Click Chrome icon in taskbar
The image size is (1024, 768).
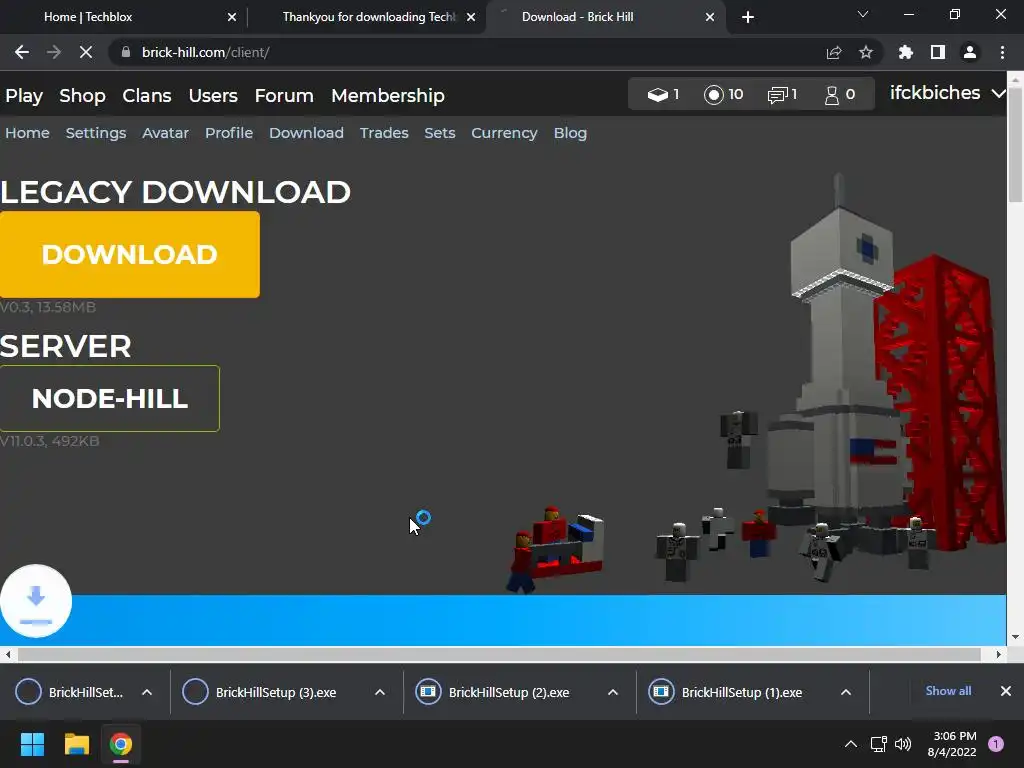121,744
